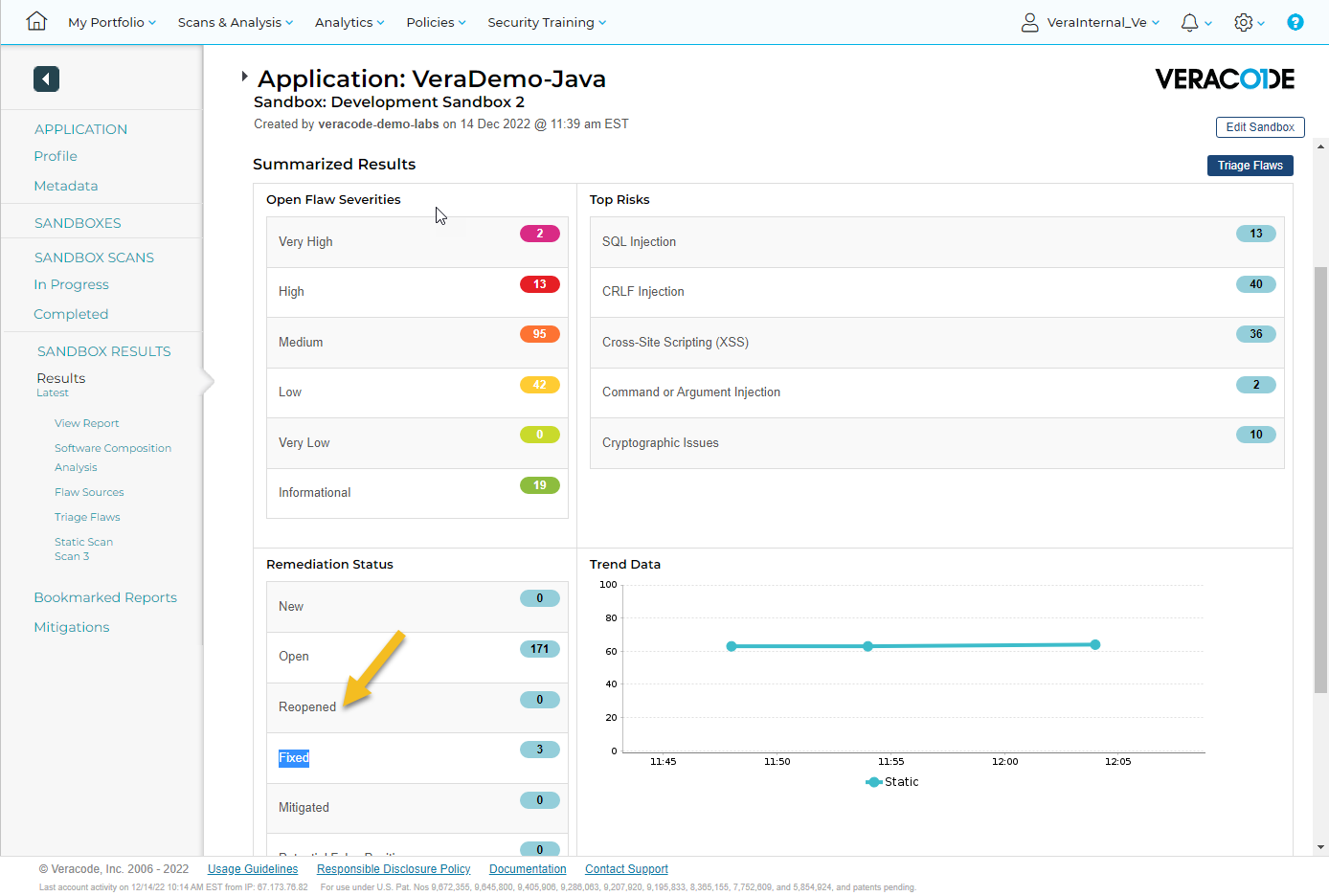Viewport: 1329px width, 896px height.
Task: Open View Report link
Action: pos(87,423)
